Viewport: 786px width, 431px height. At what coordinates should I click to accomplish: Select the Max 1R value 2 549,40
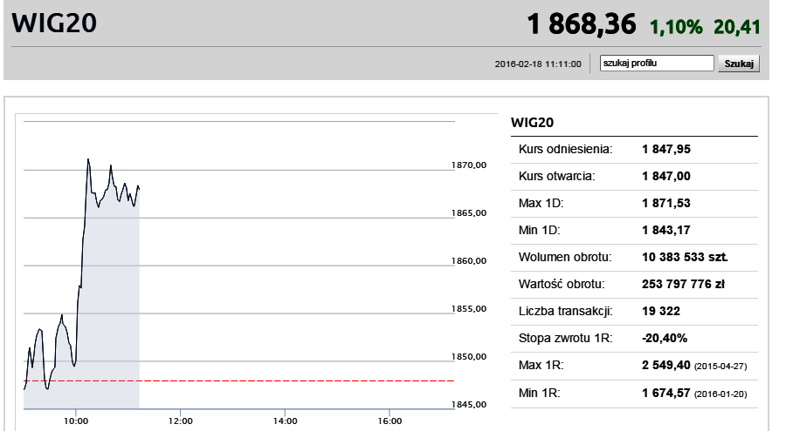tap(666, 365)
